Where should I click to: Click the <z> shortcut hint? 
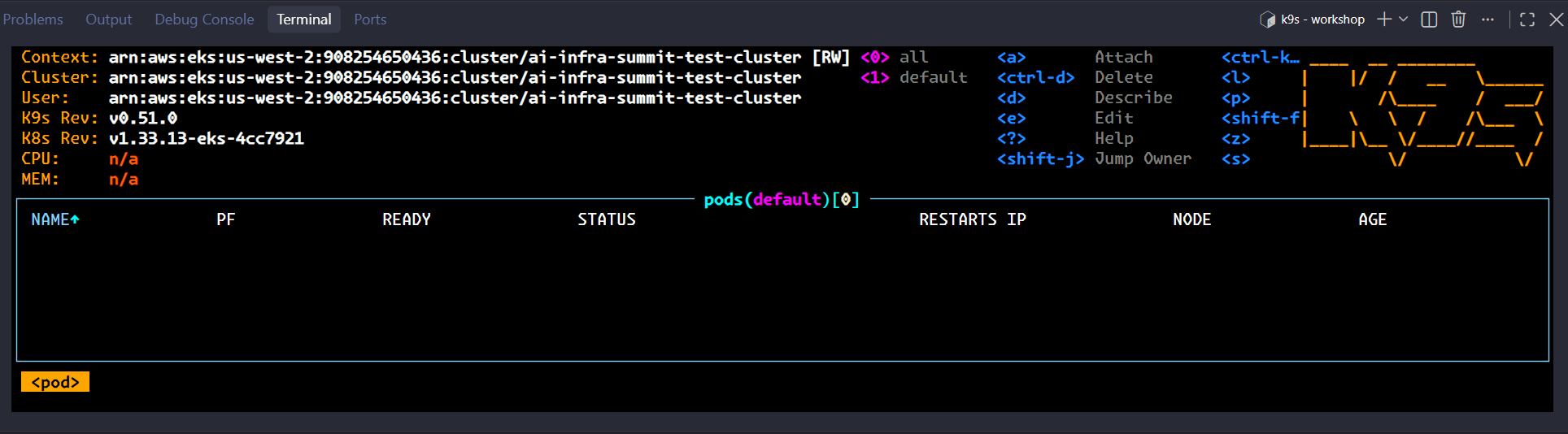coord(1236,138)
